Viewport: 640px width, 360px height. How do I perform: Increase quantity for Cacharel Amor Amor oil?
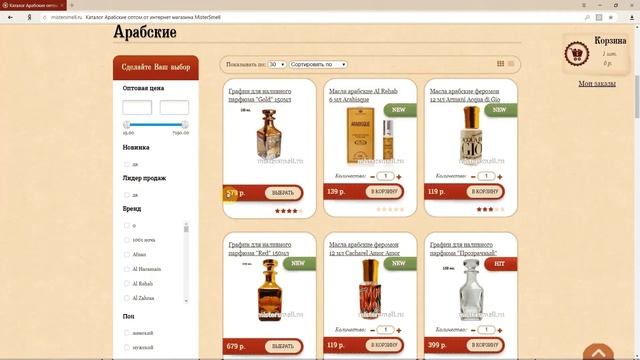[399, 330]
